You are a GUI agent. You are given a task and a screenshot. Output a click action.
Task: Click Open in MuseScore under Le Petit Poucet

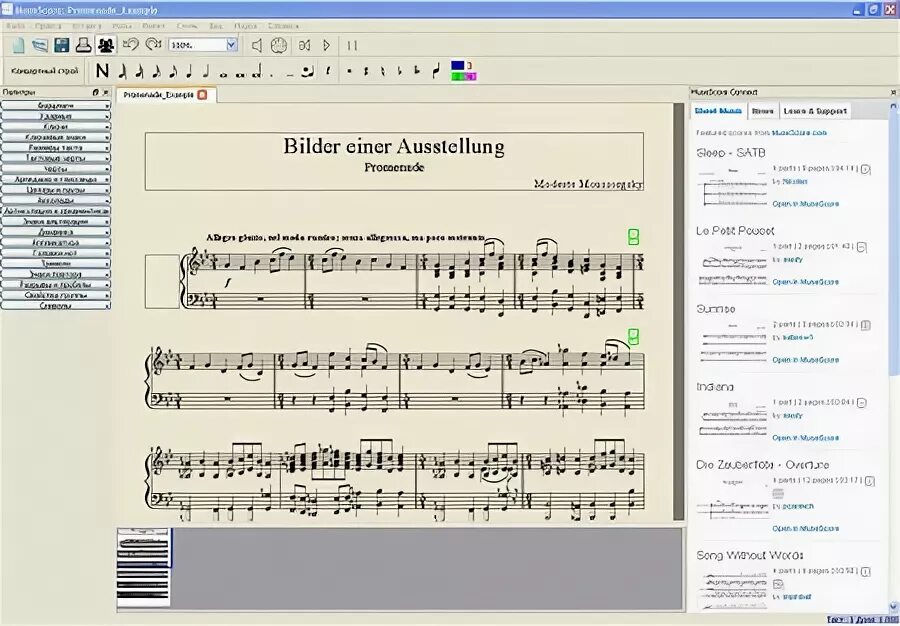tap(806, 282)
